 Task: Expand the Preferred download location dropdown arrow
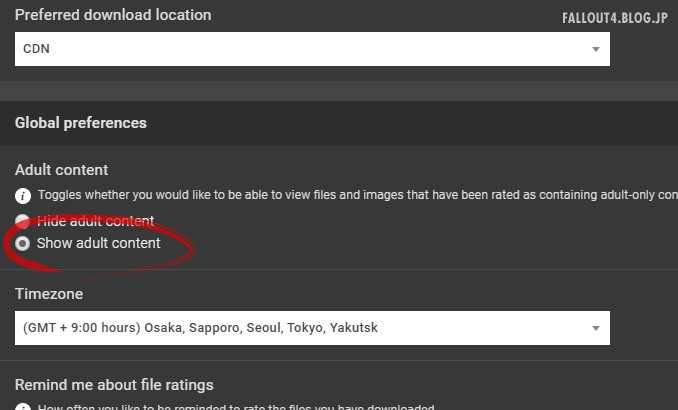tap(596, 49)
